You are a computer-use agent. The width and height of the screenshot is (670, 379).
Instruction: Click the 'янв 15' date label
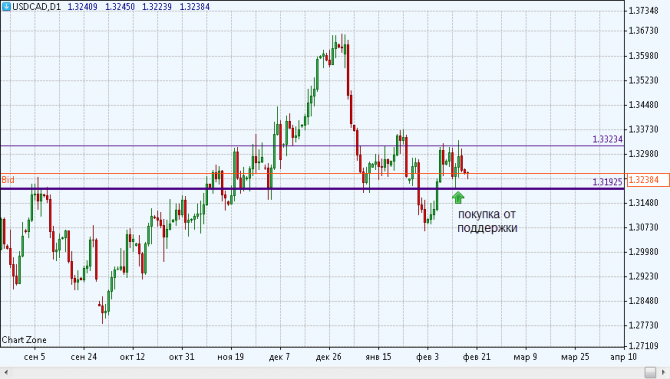(x=378, y=357)
